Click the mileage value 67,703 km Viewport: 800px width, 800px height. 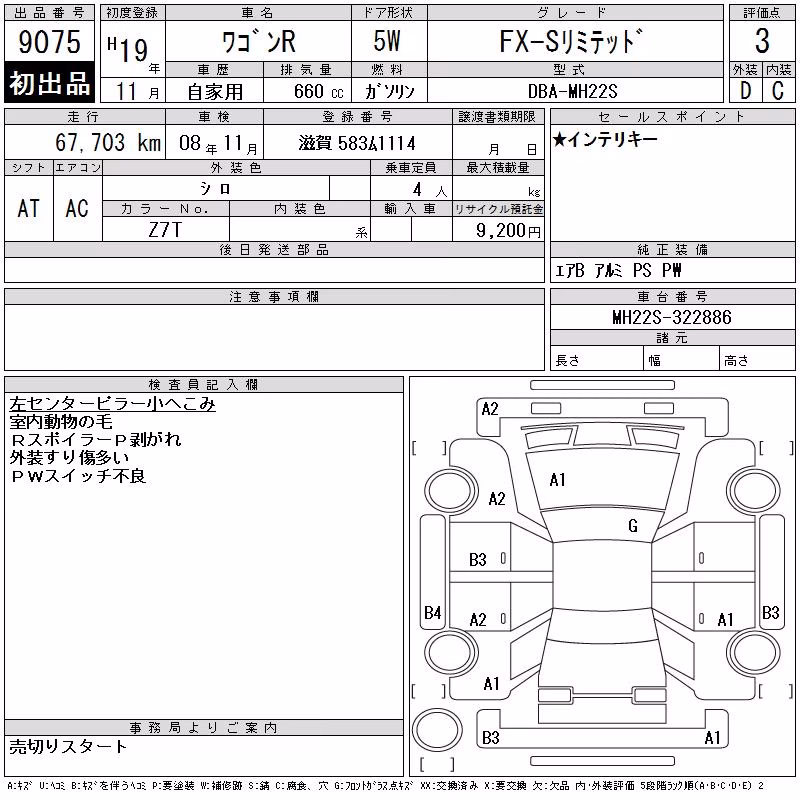pos(108,142)
